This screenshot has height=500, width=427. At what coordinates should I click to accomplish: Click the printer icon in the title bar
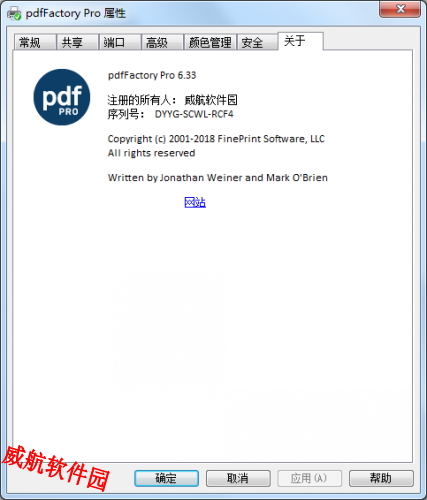(14, 13)
